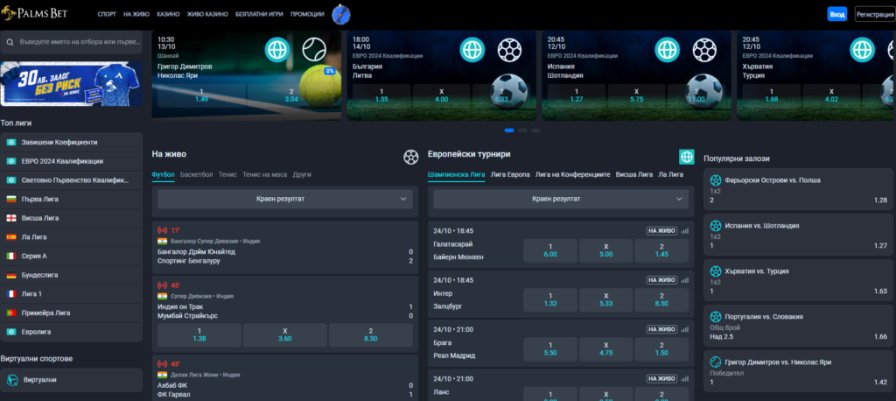This screenshot has width=896, height=401.
Task: Open the КАЗИНО menu item
Action: [x=168, y=15]
